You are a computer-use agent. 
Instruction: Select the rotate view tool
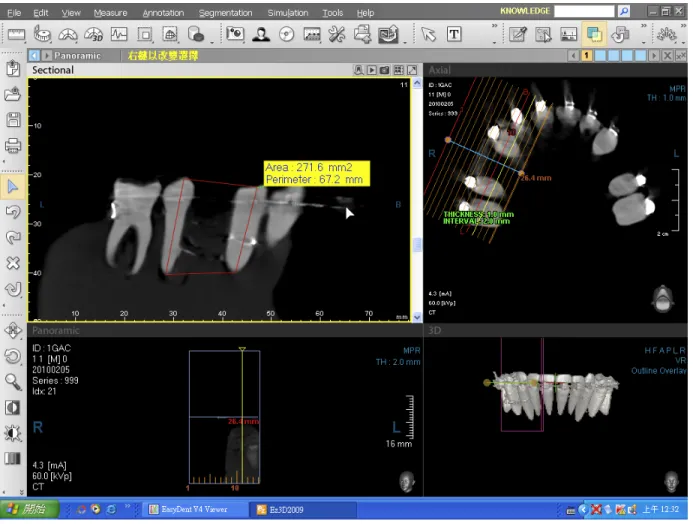point(13,356)
